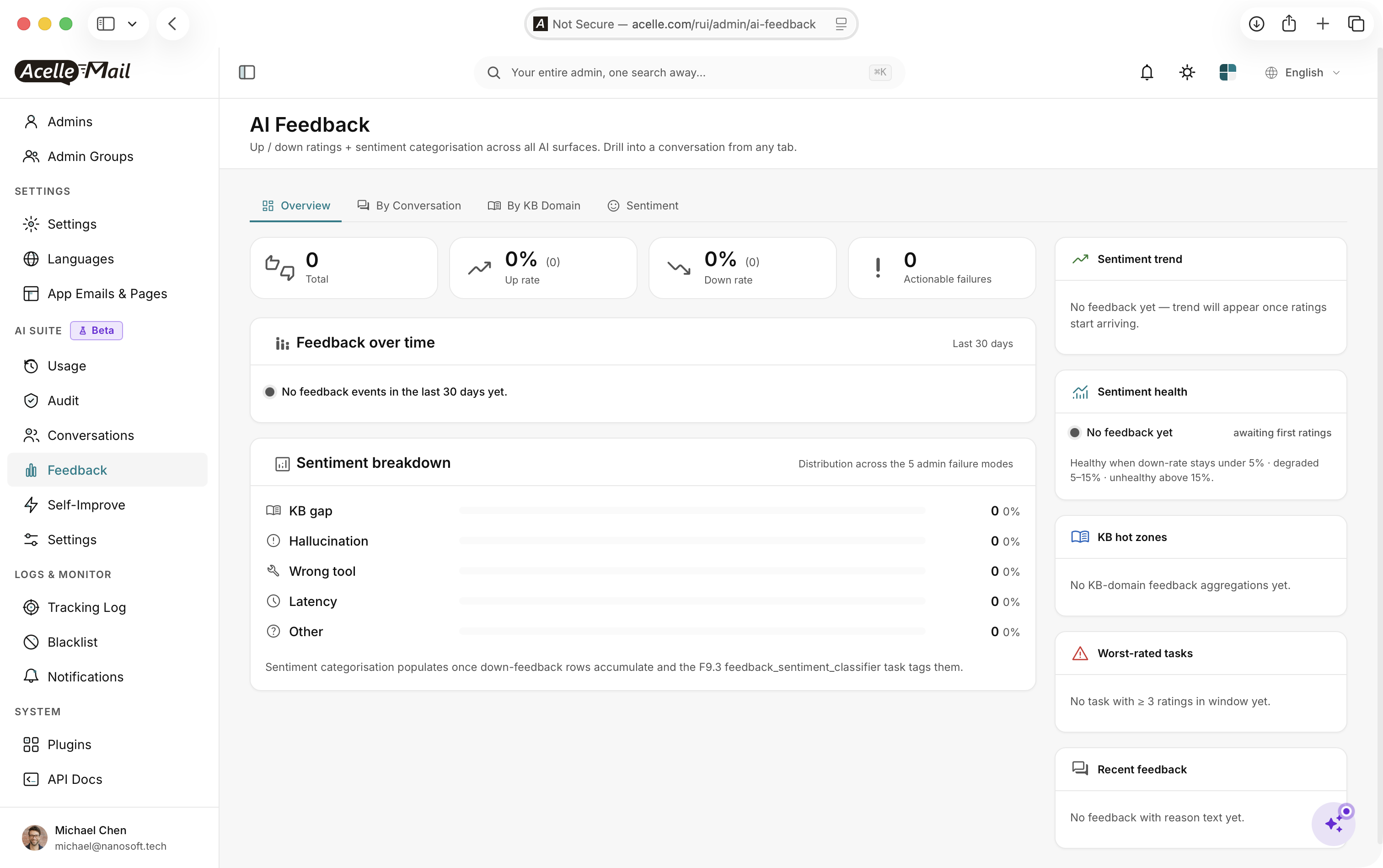1383x868 pixels.
Task: Click the Hallucination alert icon
Action: click(273, 541)
